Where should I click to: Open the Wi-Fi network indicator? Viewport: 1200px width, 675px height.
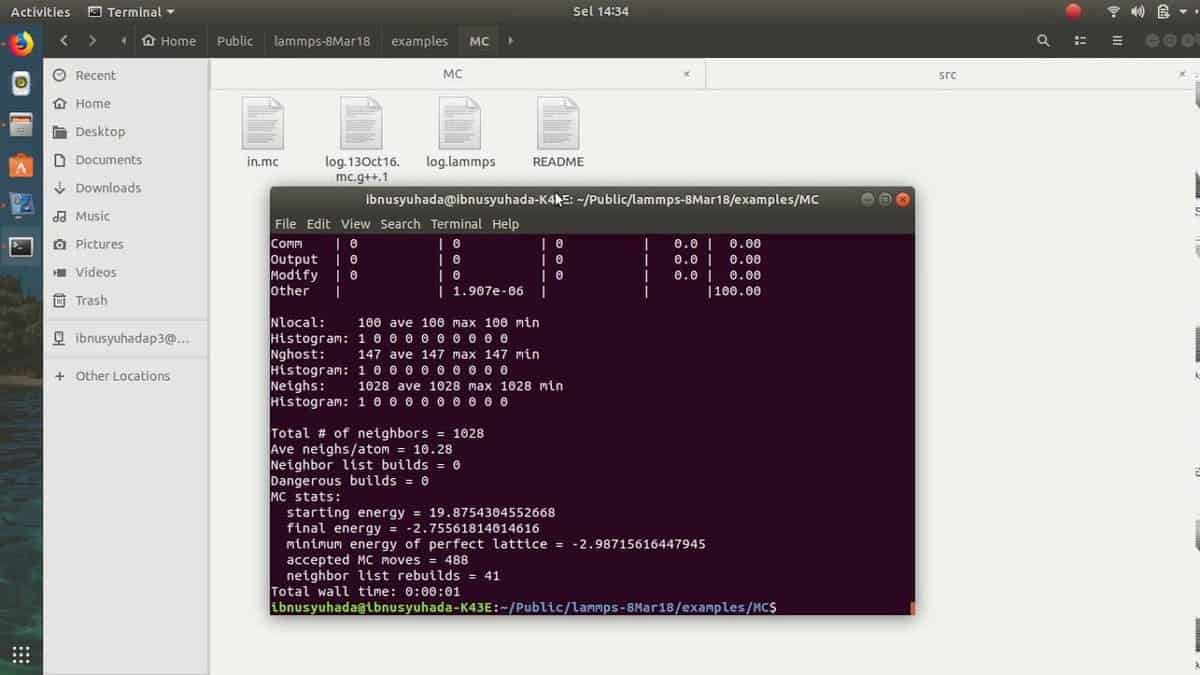coord(1113,12)
